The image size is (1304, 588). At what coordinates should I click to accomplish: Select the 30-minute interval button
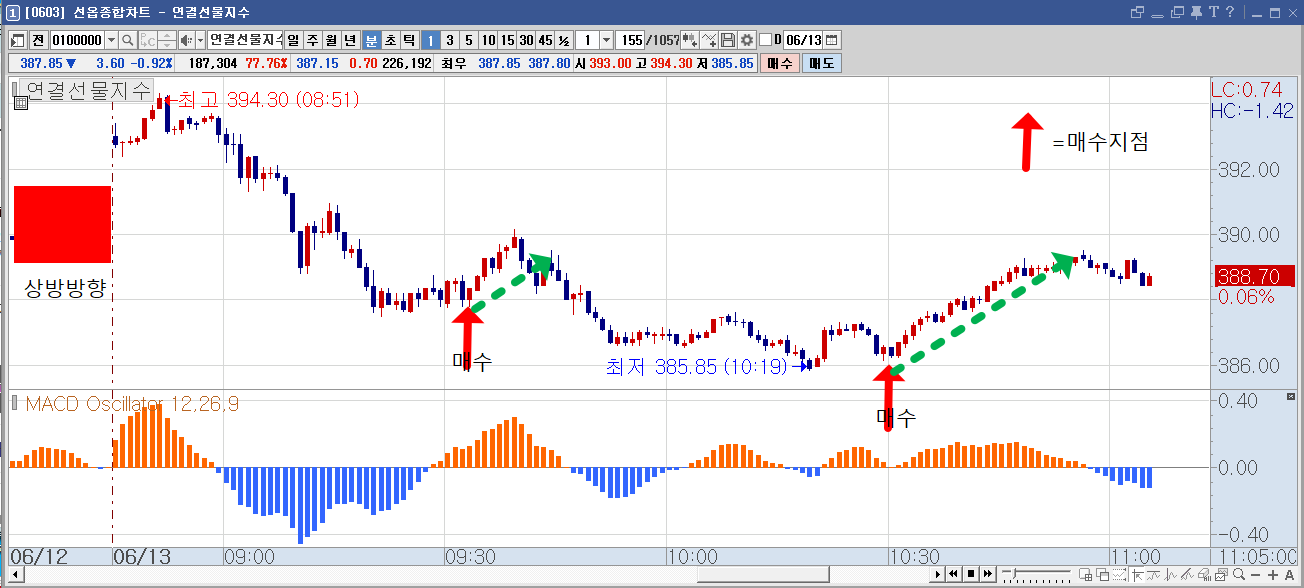click(x=526, y=40)
